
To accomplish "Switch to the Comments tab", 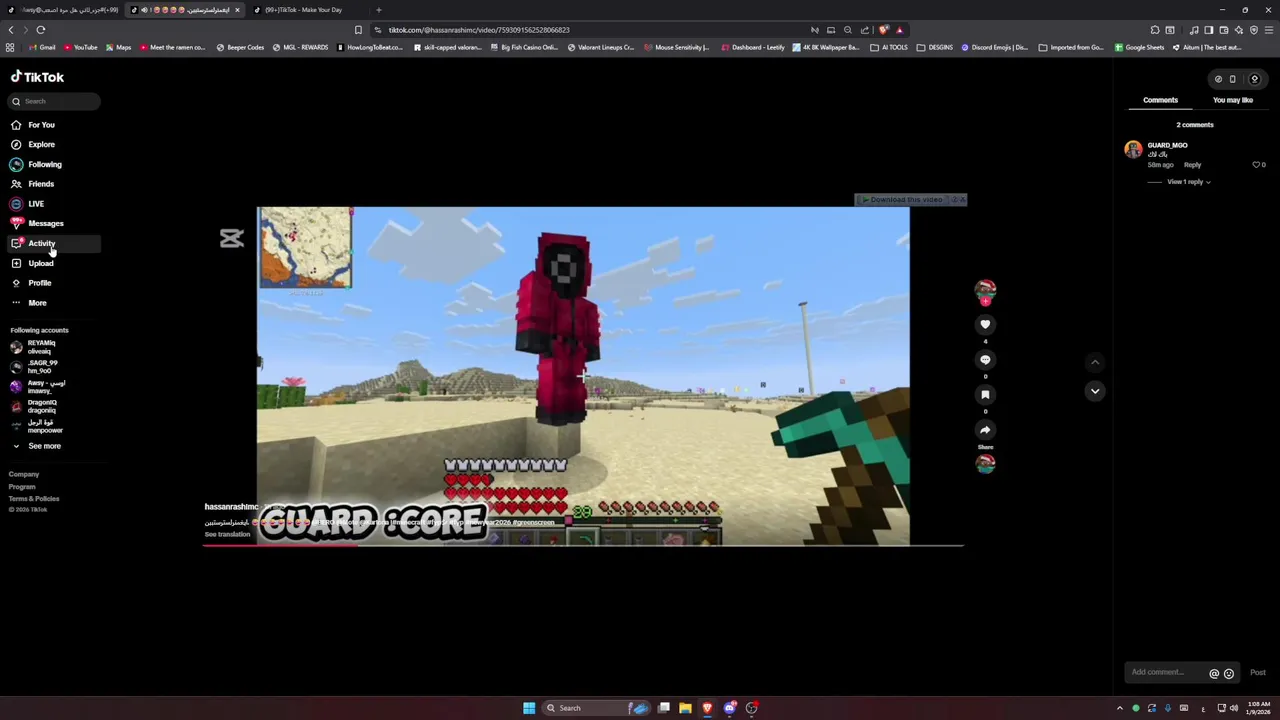I will tap(1160, 100).
